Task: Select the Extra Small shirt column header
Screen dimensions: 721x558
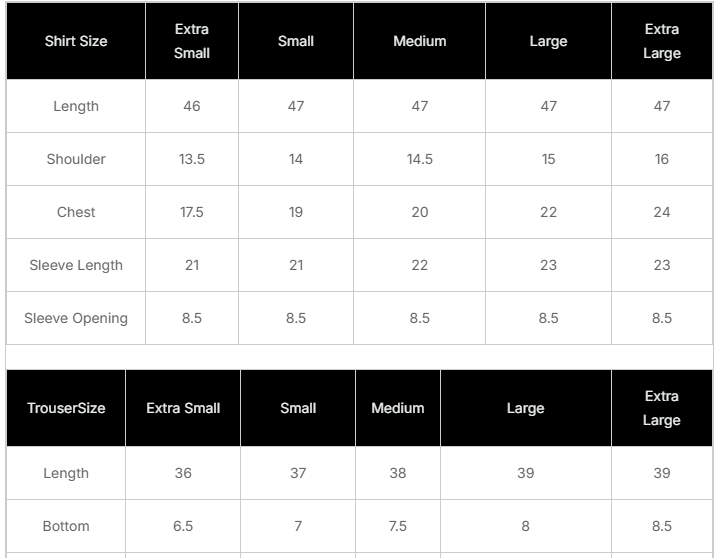Action: [x=192, y=41]
